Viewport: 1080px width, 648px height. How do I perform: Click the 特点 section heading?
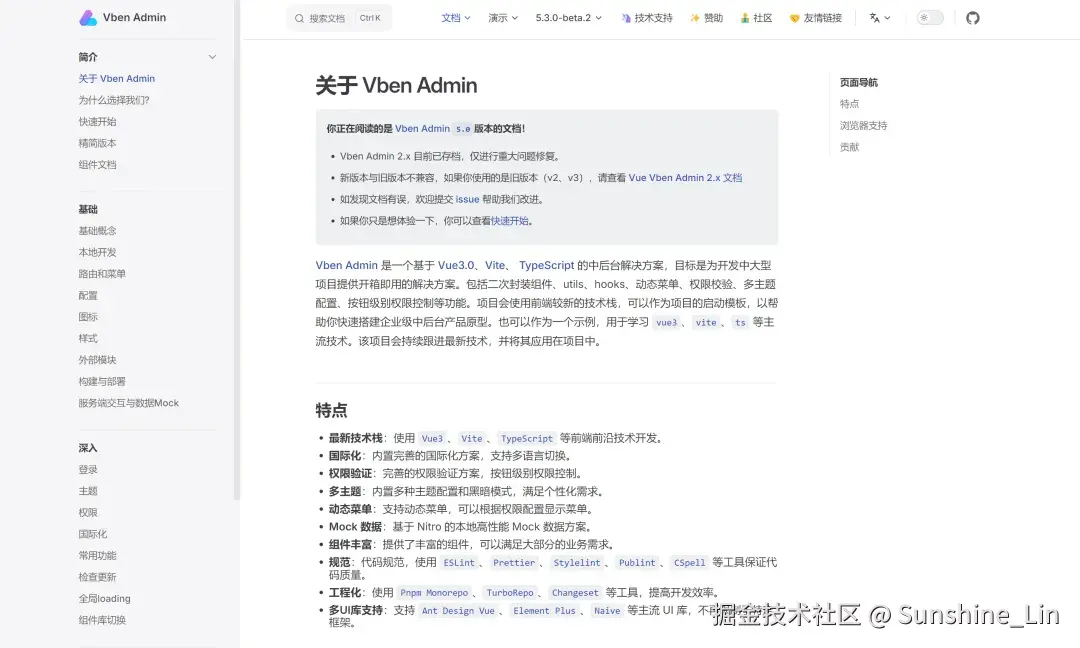pyautogui.click(x=331, y=410)
